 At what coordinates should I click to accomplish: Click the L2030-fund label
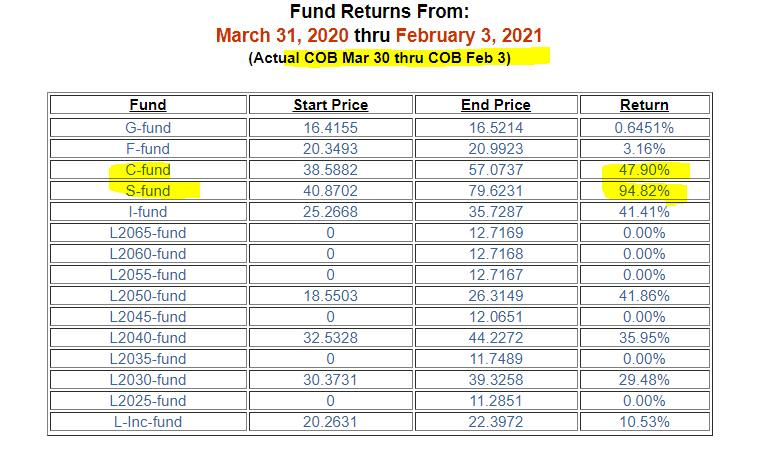pos(148,380)
